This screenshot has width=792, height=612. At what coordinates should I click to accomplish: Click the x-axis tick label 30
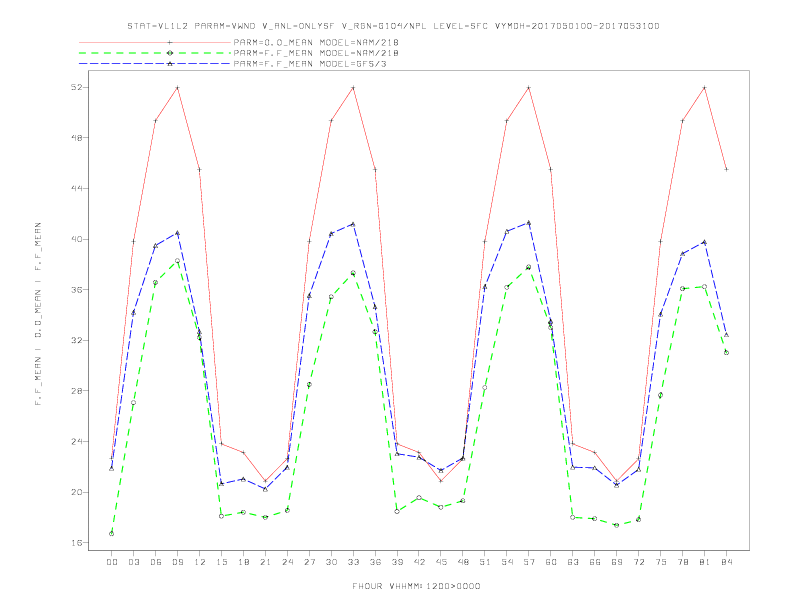[331, 562]
